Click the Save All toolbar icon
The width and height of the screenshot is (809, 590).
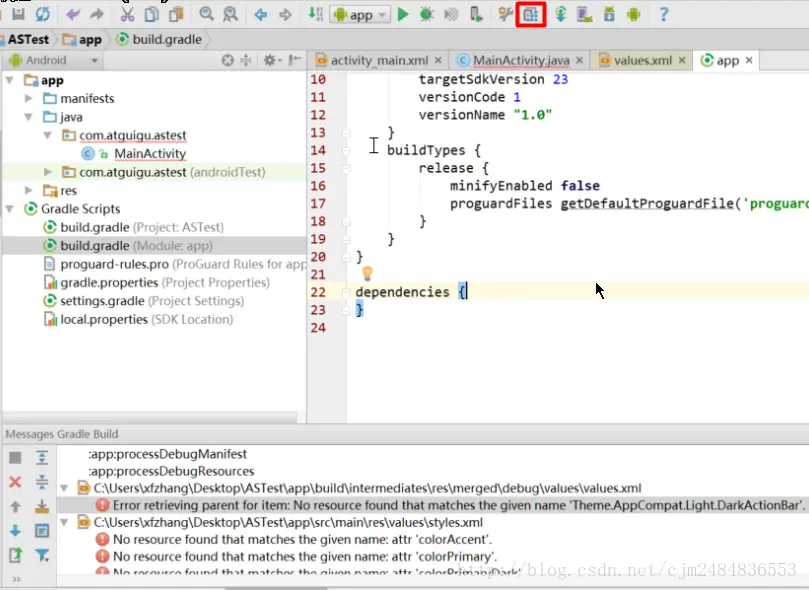[x=19, y=14]
